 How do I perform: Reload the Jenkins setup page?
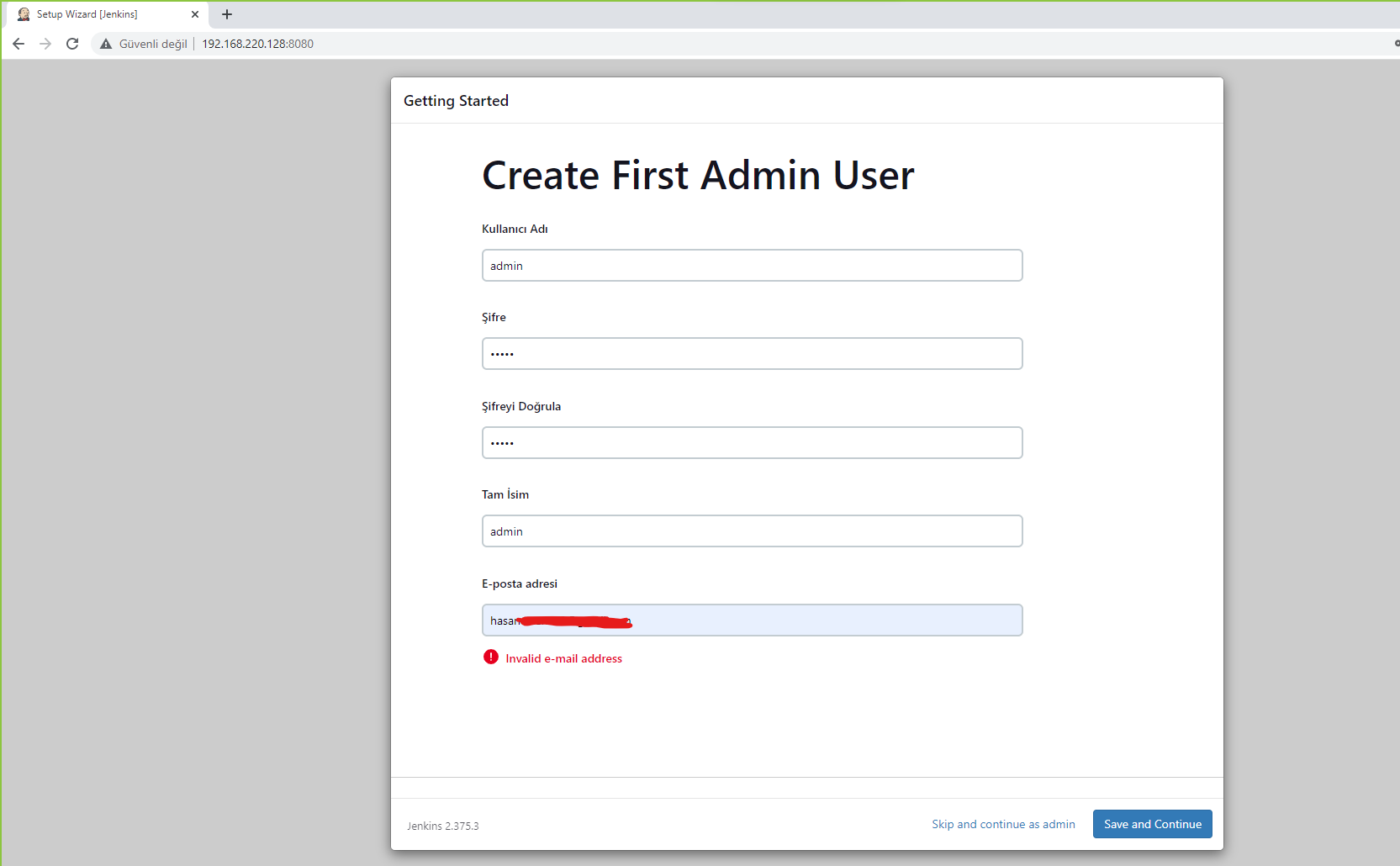point(72,44)
